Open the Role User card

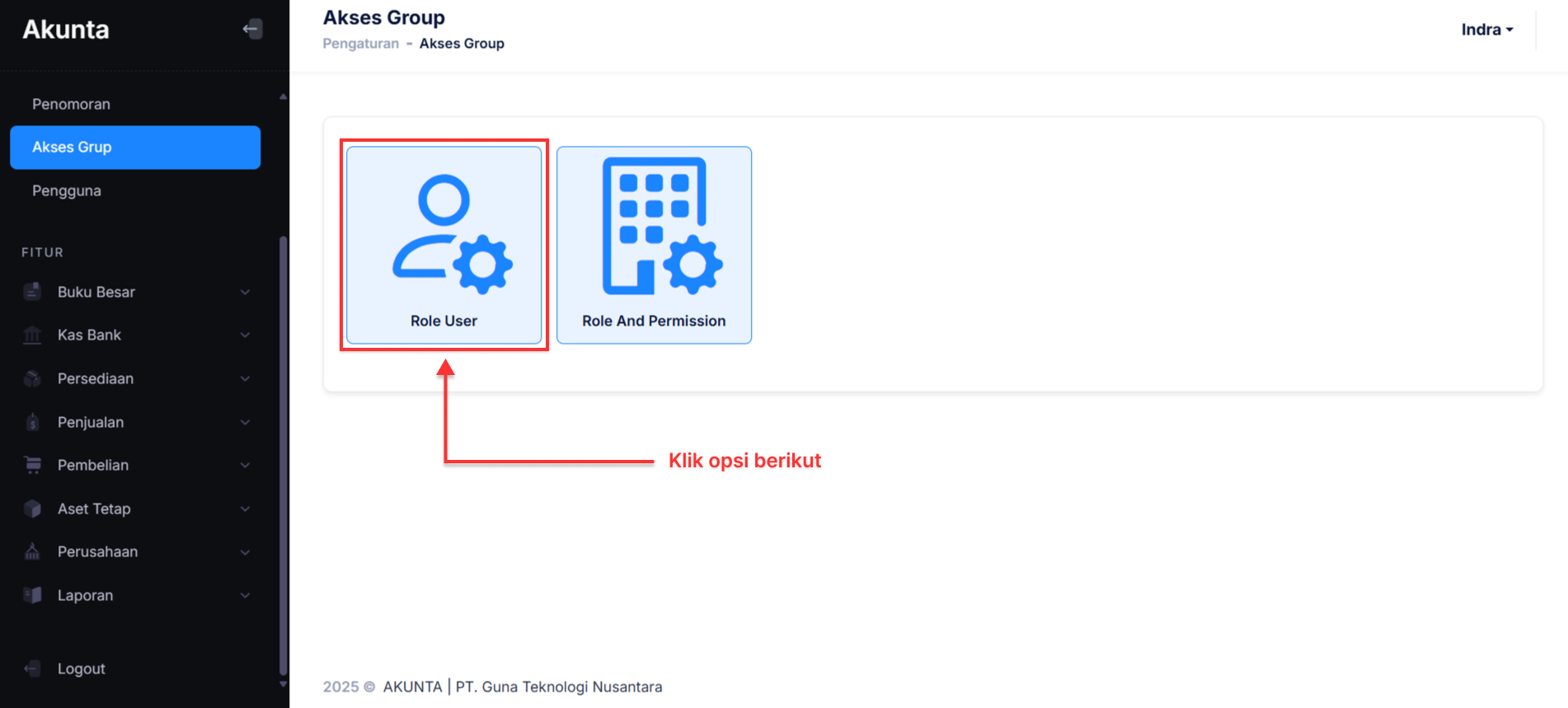coord(444,245)
